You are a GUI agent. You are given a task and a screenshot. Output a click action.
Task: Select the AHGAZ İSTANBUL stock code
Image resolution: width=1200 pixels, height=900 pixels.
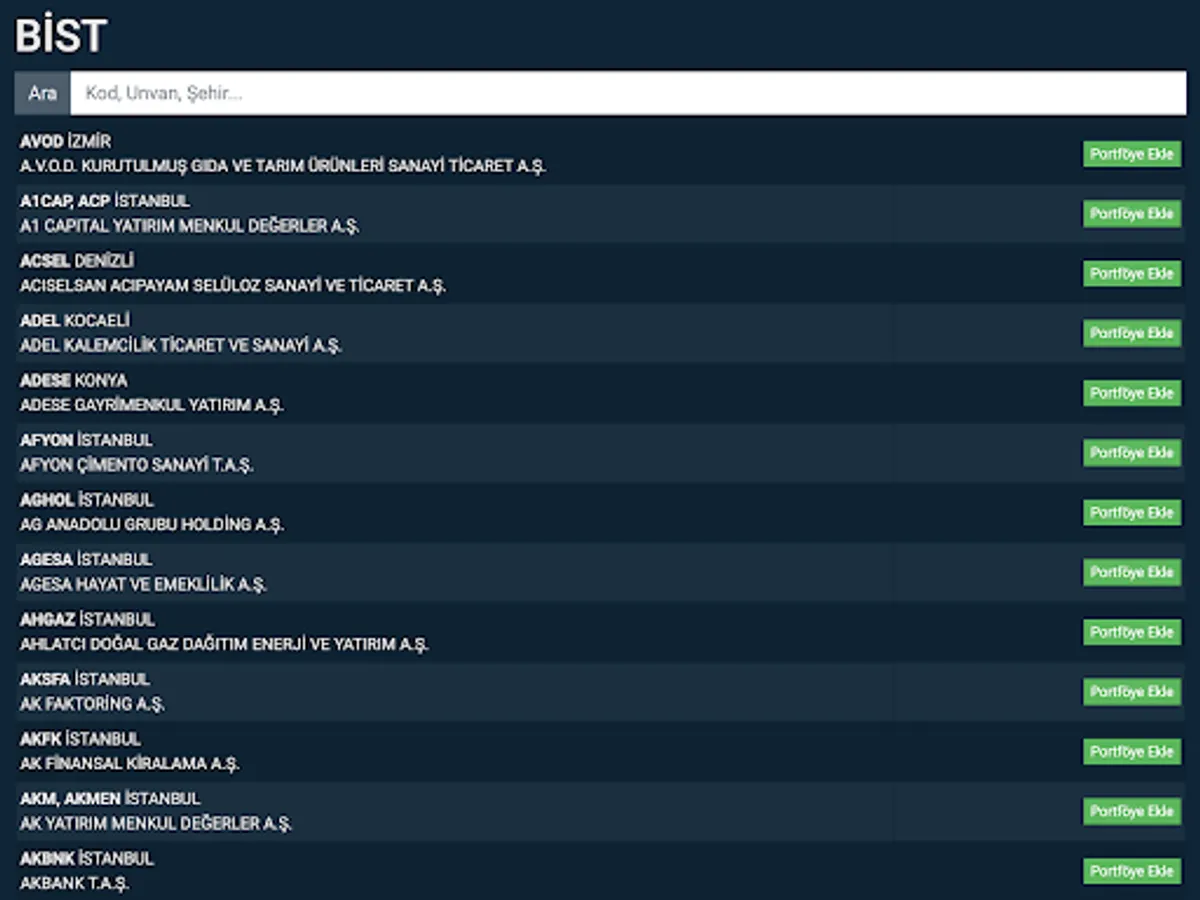(x=87, y=620)
